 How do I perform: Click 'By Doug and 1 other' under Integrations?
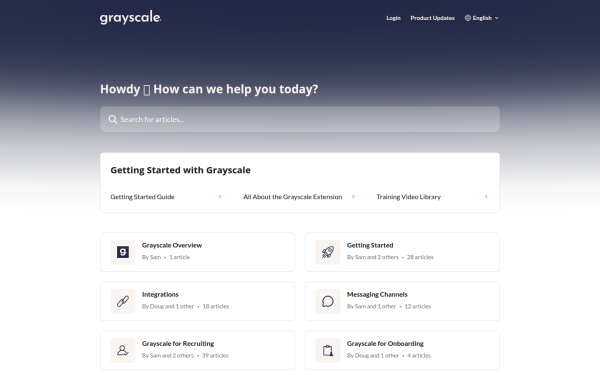(168, 306)
